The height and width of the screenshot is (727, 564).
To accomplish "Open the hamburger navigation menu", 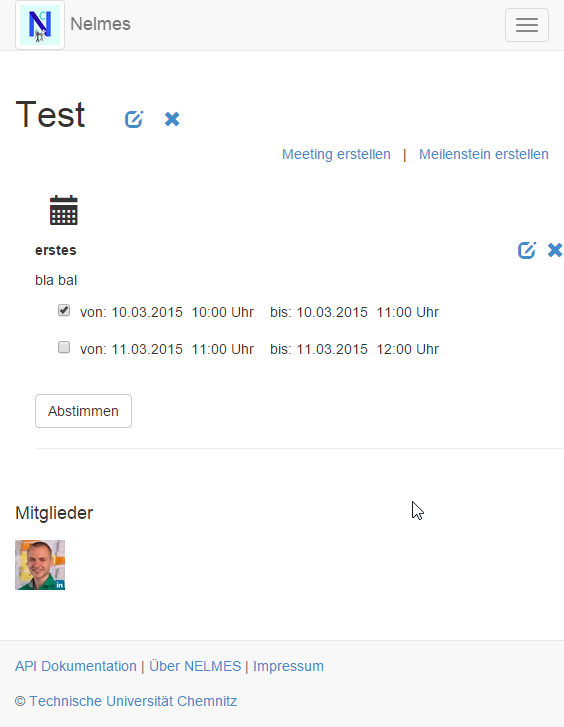I will (527, 25).
